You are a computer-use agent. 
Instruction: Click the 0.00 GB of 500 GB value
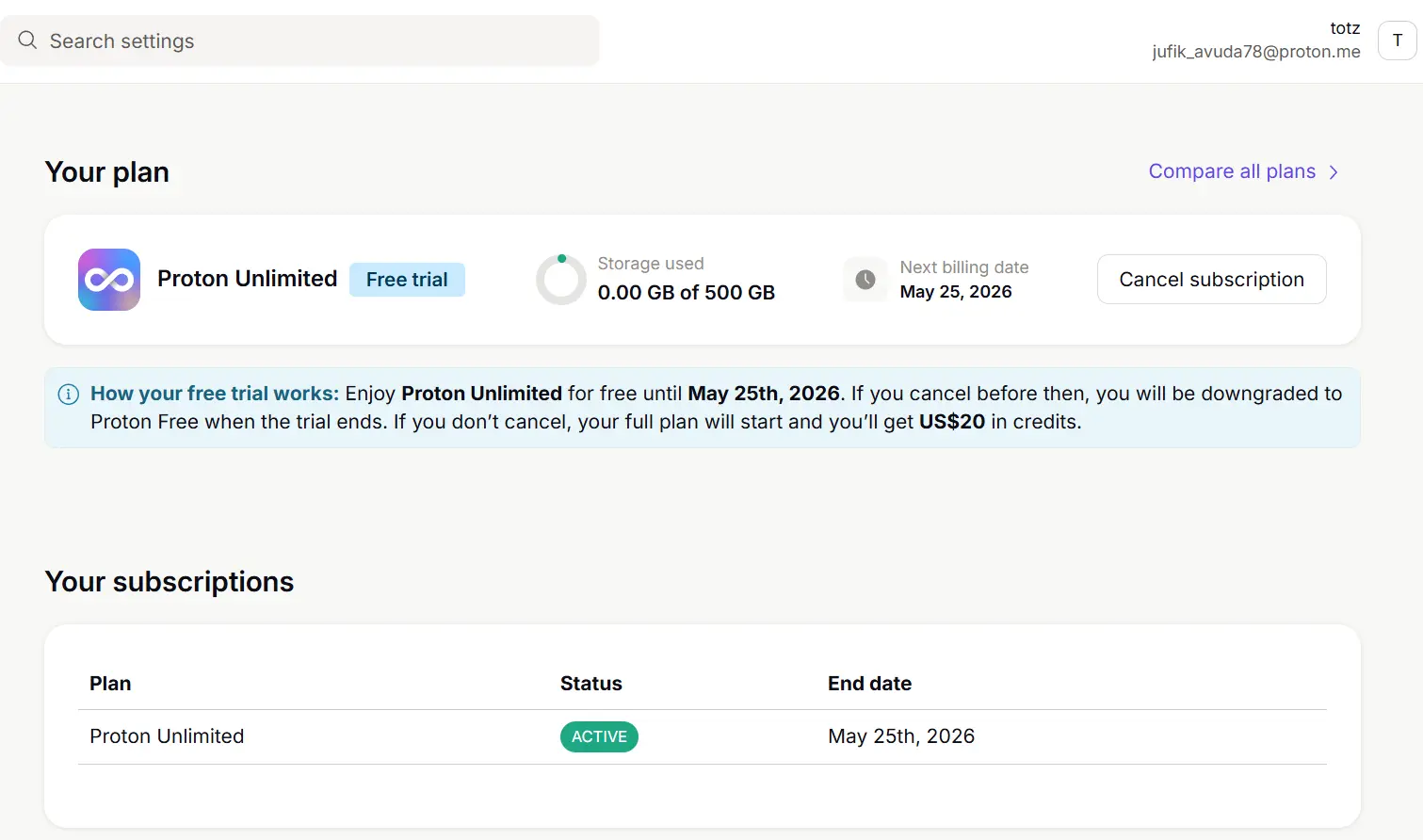(686, 293)
